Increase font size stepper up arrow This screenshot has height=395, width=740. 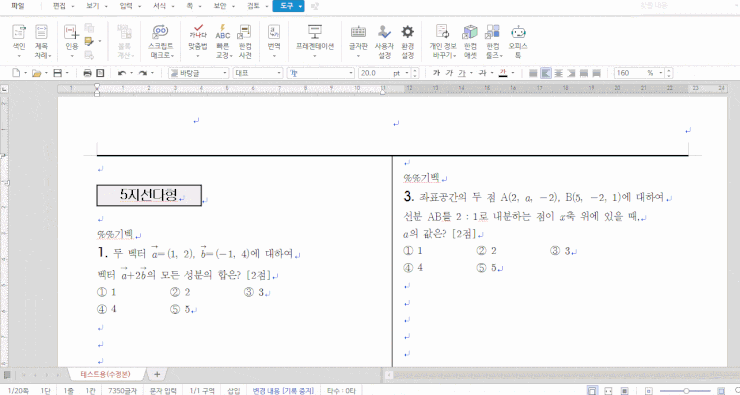click(x=415, y=71)
